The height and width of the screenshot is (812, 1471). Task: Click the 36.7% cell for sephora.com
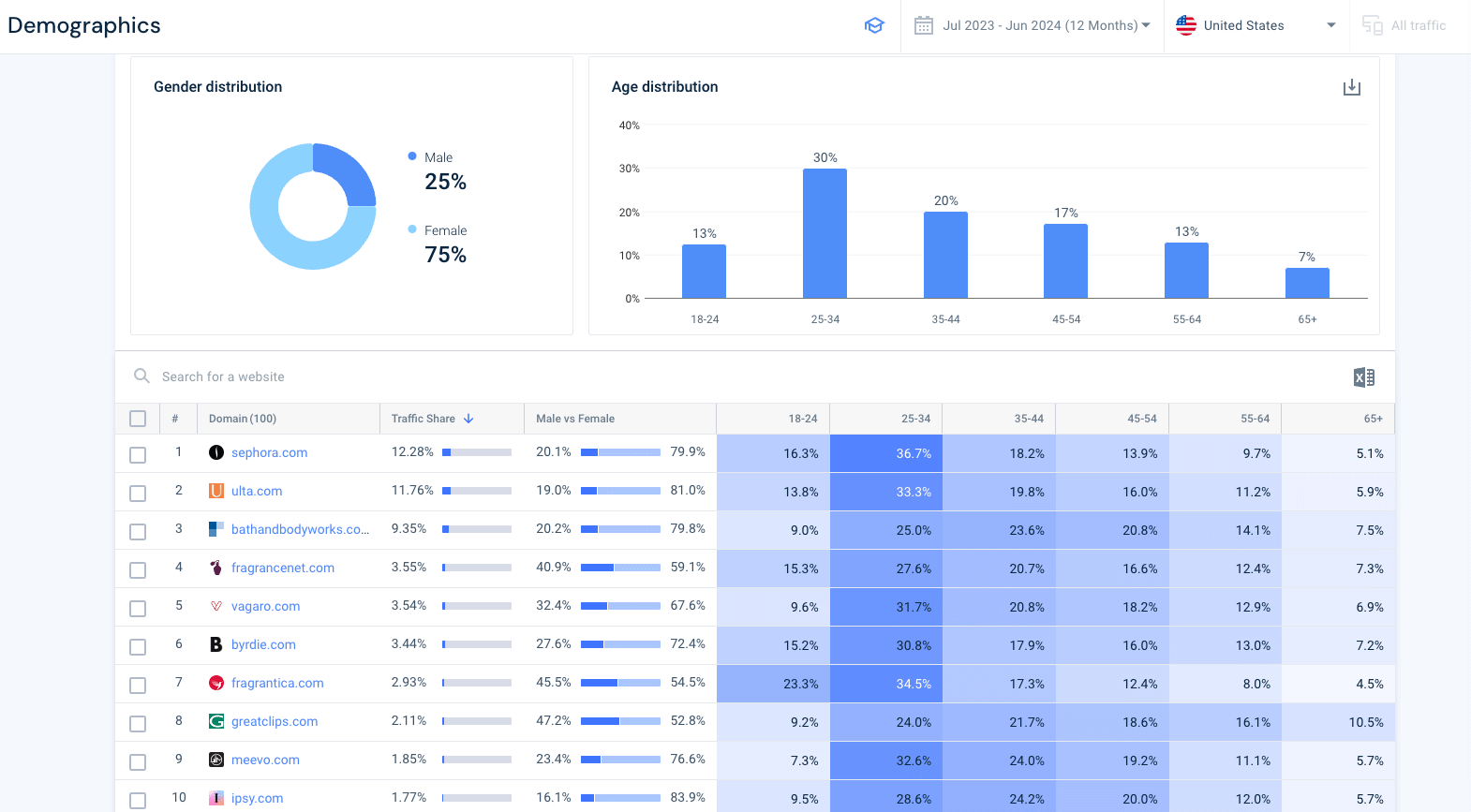click(x=885, y=453)
